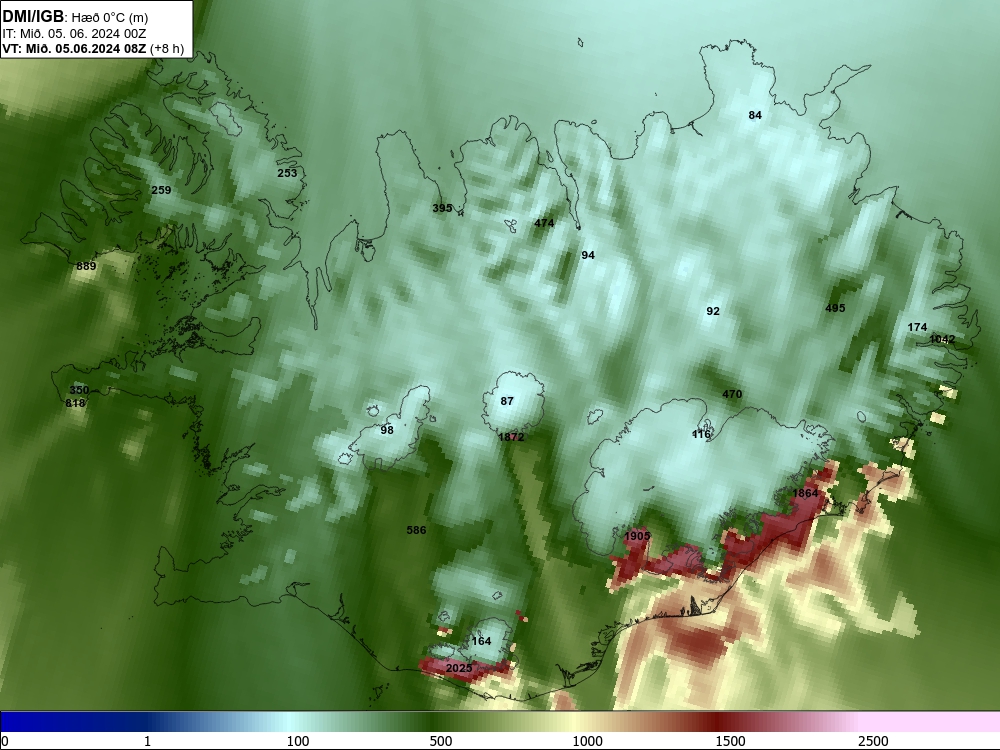Select the map value 1864
The width and height of the screenshot is (1000, 750).
click(x=805, y=493)
